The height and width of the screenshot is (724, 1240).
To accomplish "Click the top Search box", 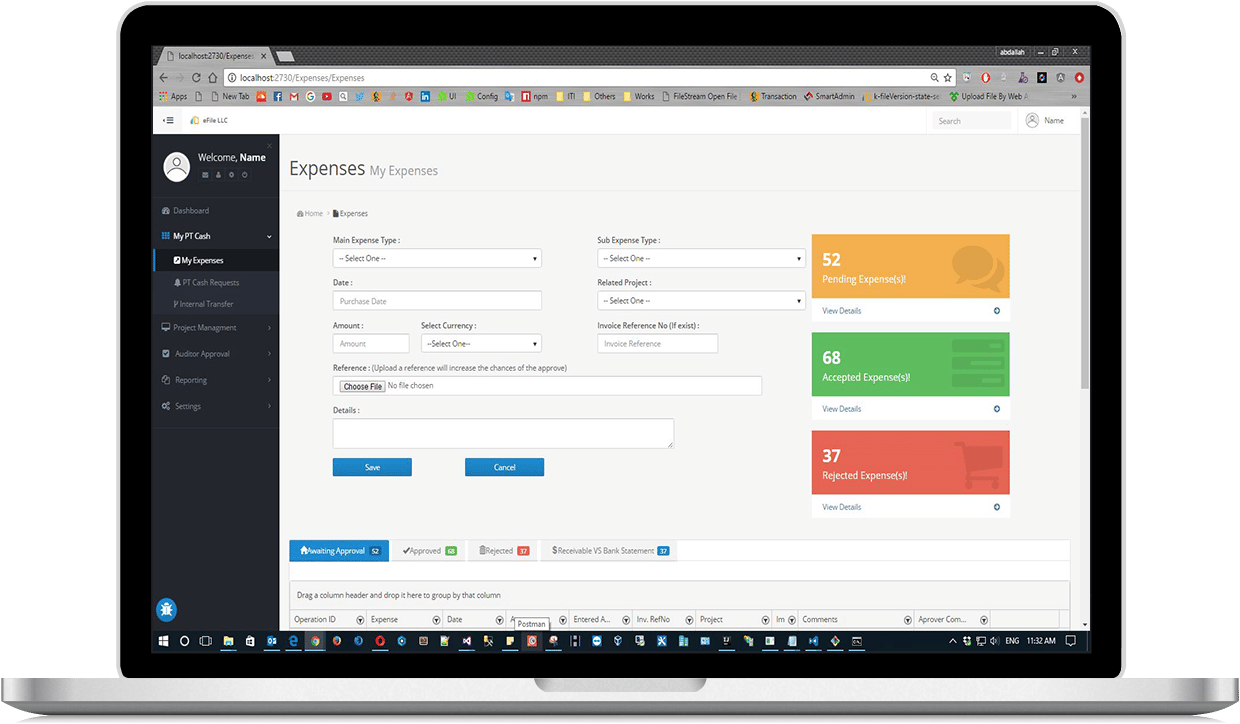I will click(x=973, y=121).
